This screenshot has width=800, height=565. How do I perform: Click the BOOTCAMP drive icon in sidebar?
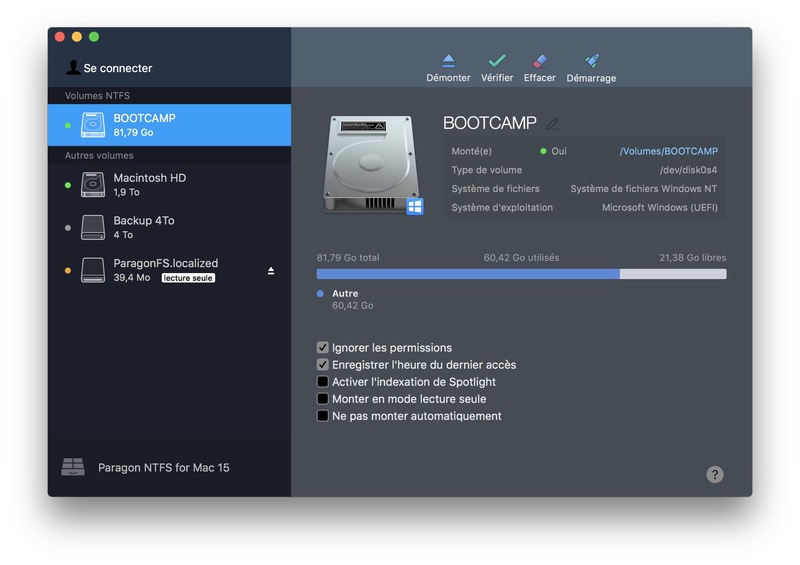coord(93,125)
